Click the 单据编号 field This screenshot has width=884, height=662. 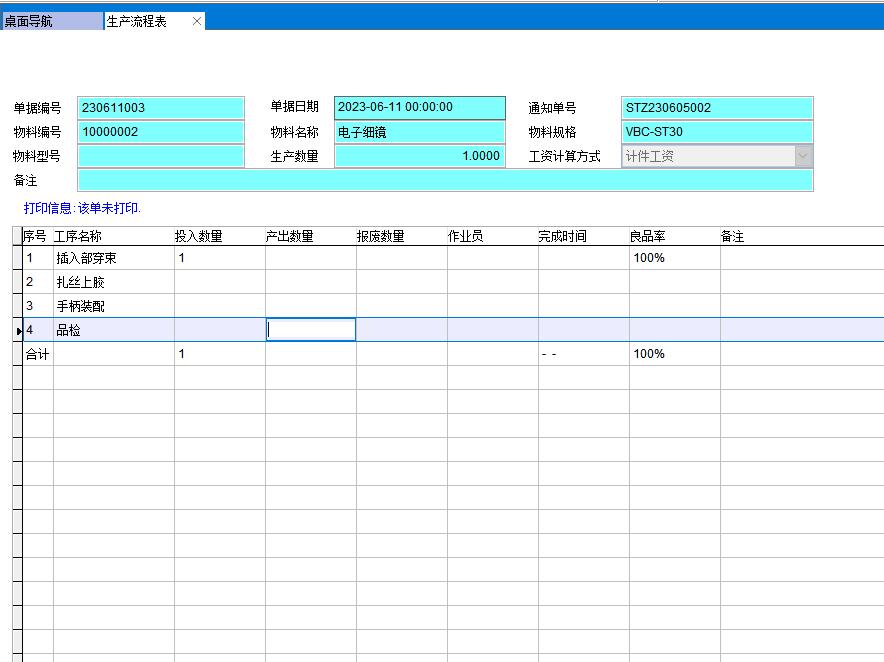[x=160, y=108]
